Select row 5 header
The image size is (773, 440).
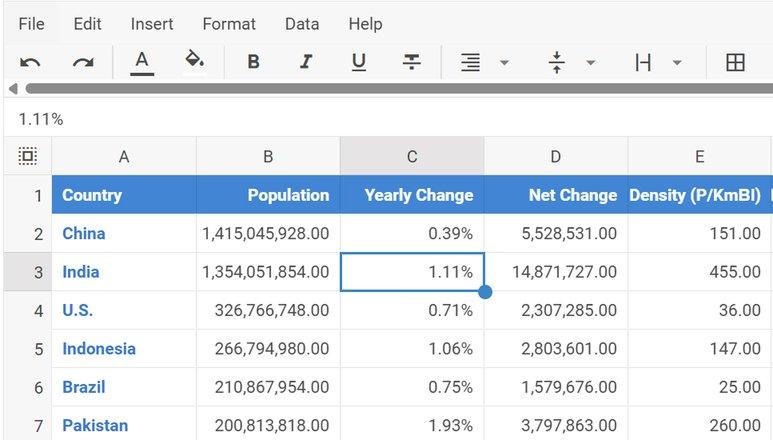click(28, 349)
